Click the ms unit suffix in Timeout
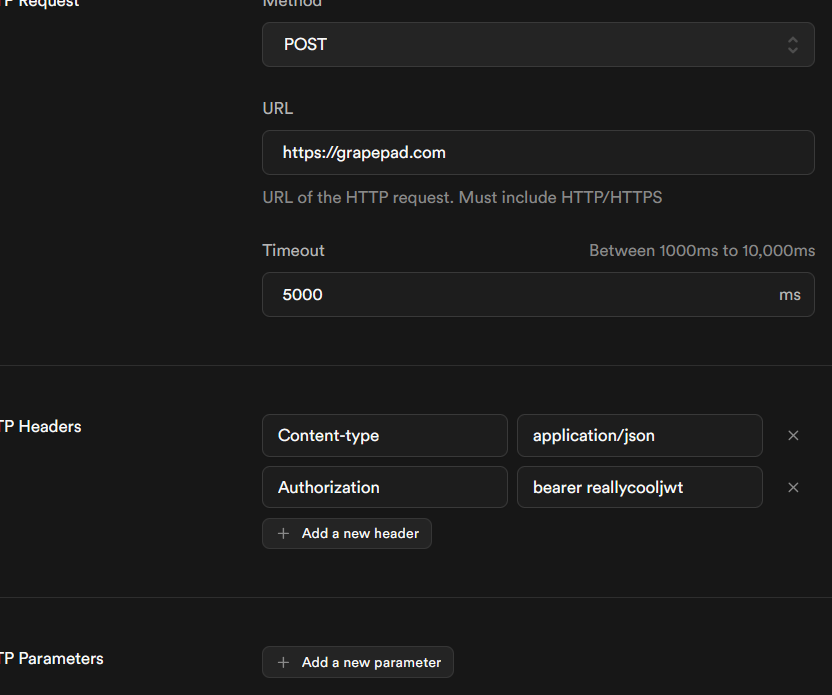Screen dimensions: 832x695 pyautogui.click(x=790, y=295)
